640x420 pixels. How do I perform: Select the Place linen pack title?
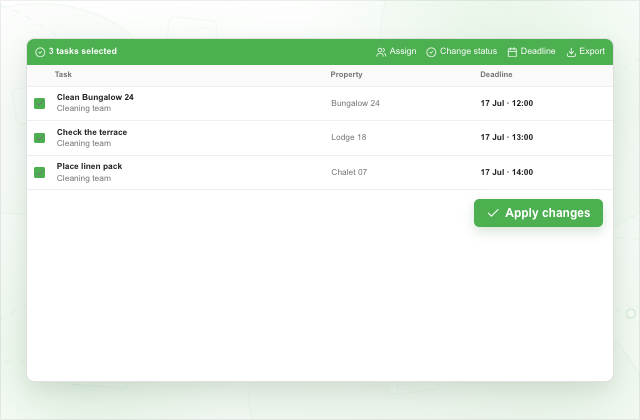pyautogui.click(x=89, y=167)
